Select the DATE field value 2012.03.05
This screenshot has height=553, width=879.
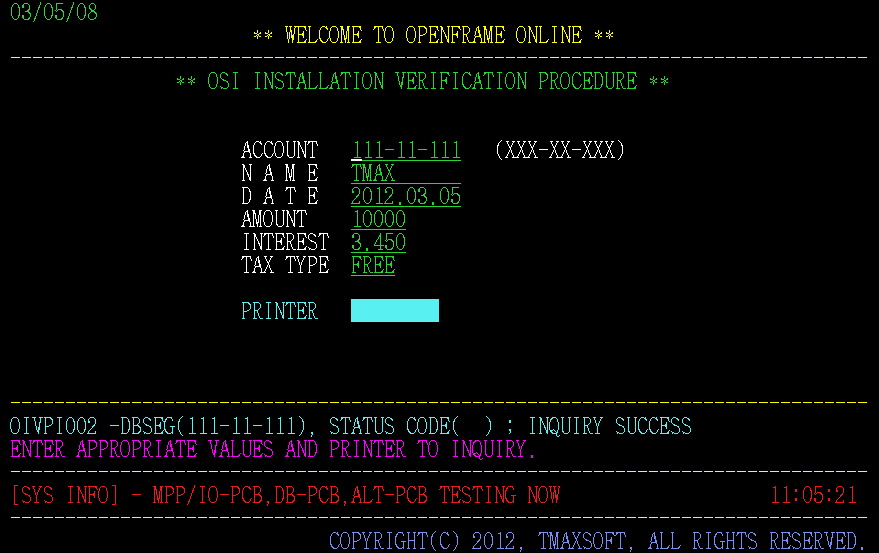406,197
